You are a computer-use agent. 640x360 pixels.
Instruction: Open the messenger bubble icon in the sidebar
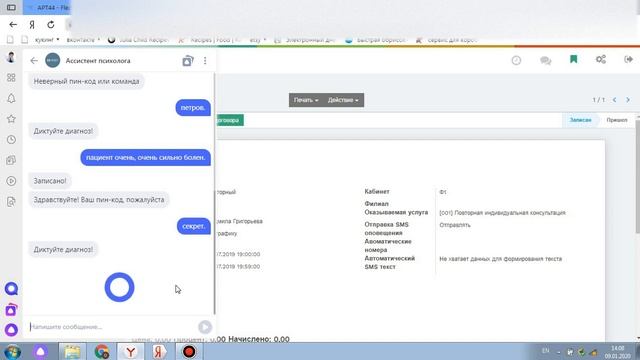click(11, 289)
